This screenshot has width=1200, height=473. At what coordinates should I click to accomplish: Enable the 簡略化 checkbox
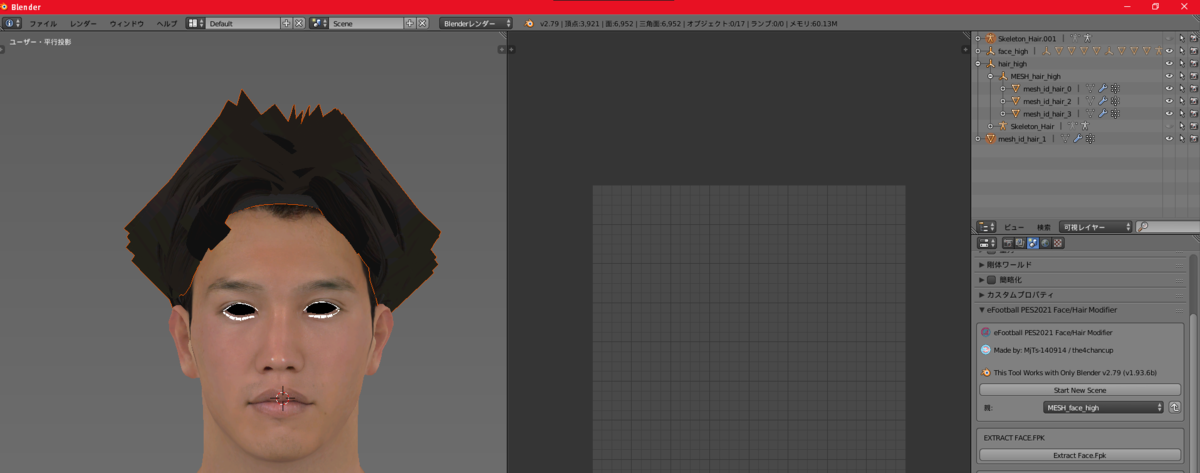click(x=992, y=280)
